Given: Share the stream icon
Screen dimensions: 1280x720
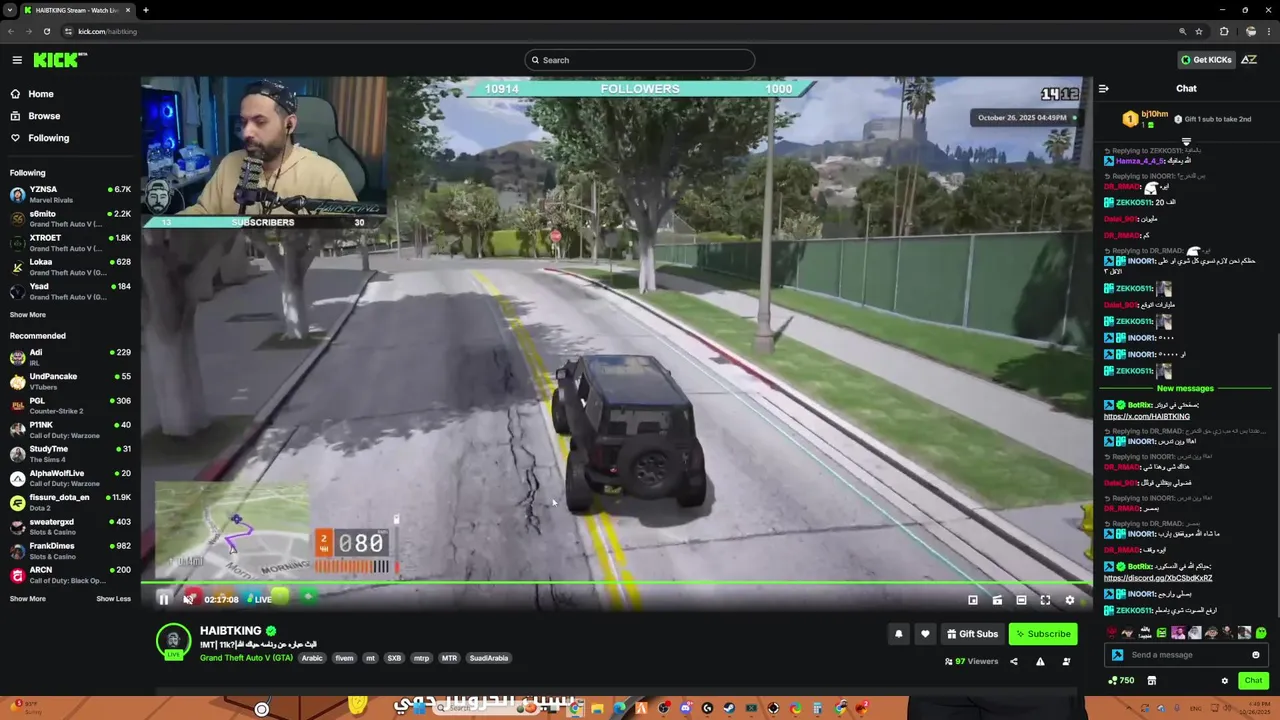Looking at the screenshot, I should 1014,661.
